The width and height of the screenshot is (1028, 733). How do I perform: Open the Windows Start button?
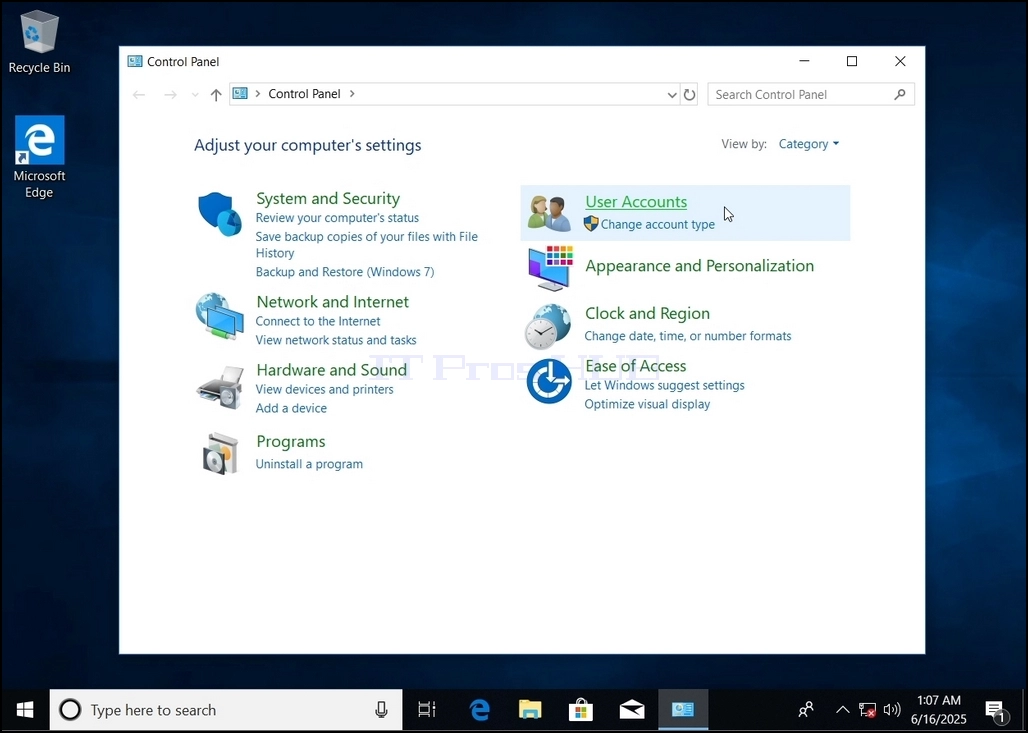pyautogui.click(x=25, y=709)
